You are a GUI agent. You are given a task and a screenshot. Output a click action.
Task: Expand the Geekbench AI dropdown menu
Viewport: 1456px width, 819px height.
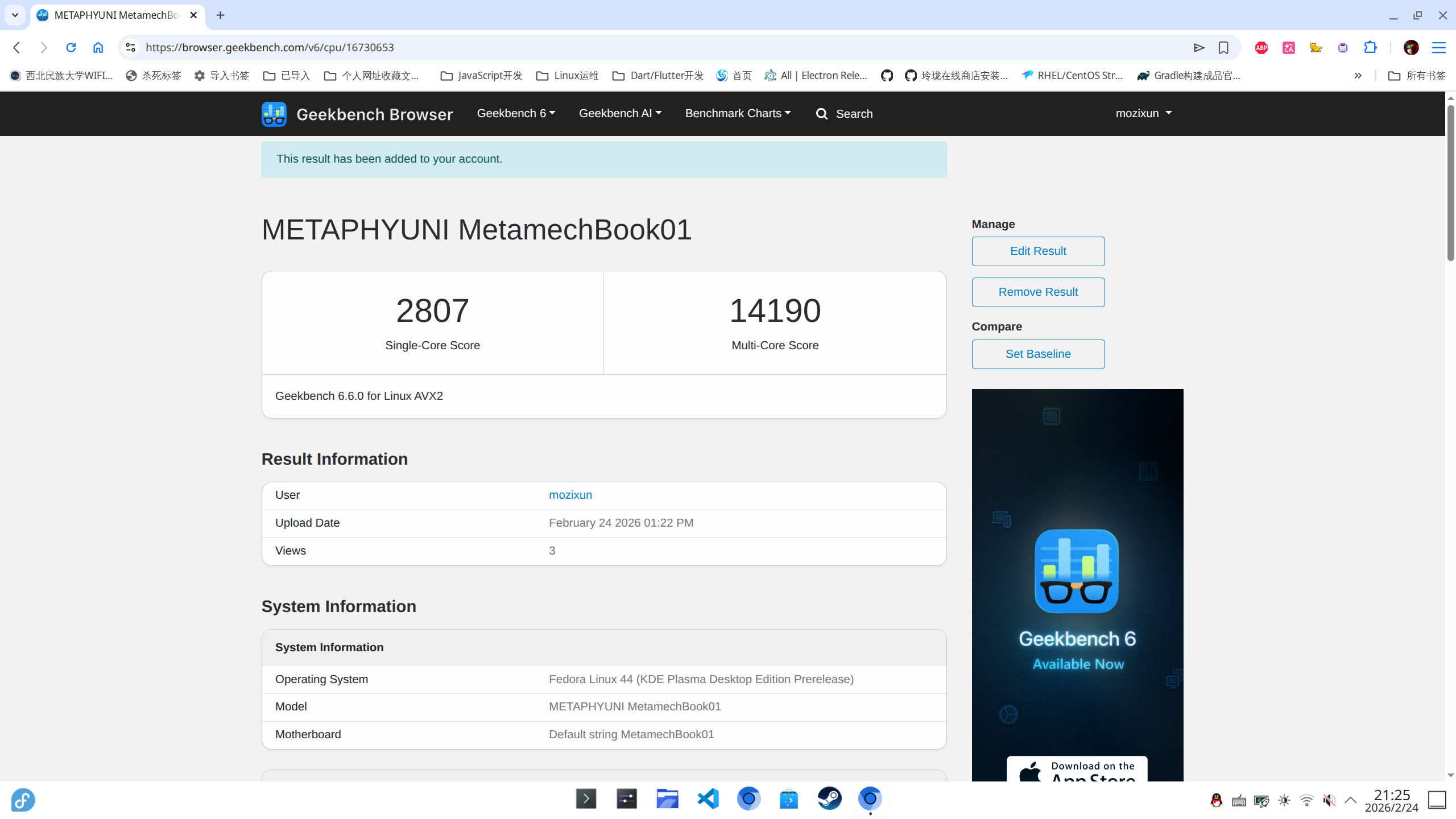pos(620,113)
